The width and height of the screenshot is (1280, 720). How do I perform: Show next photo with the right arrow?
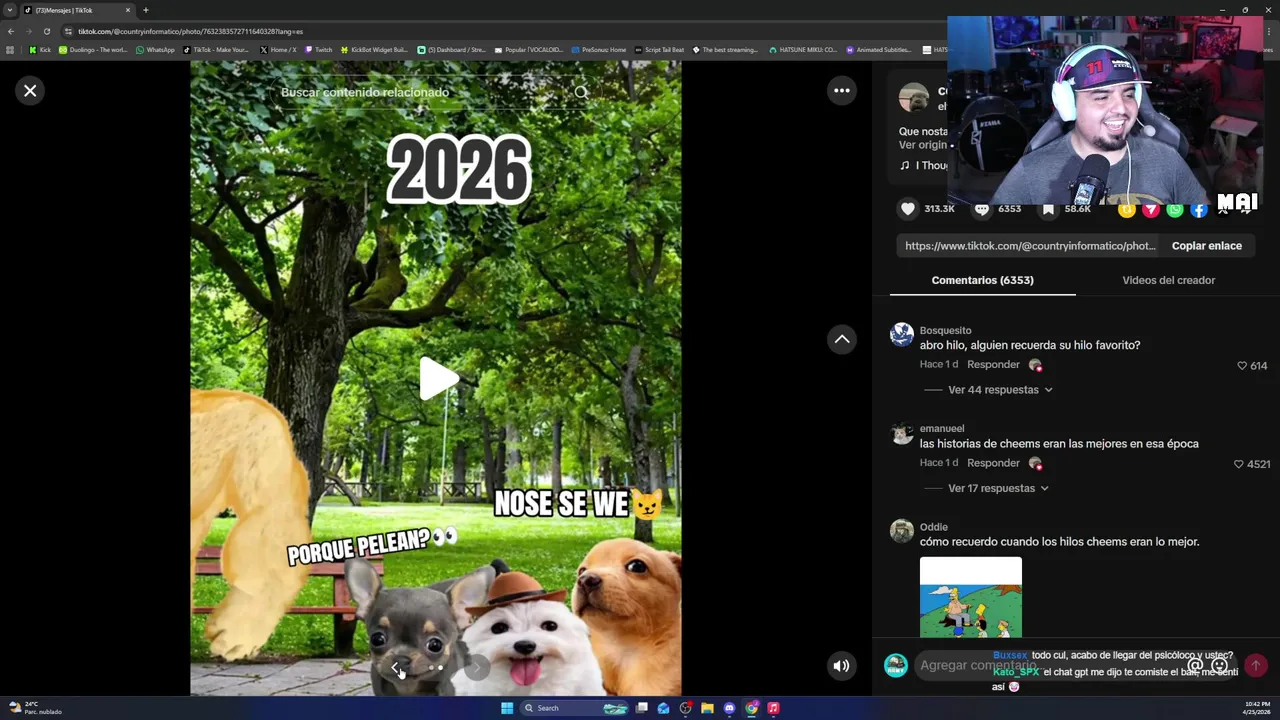pos(477,667)
